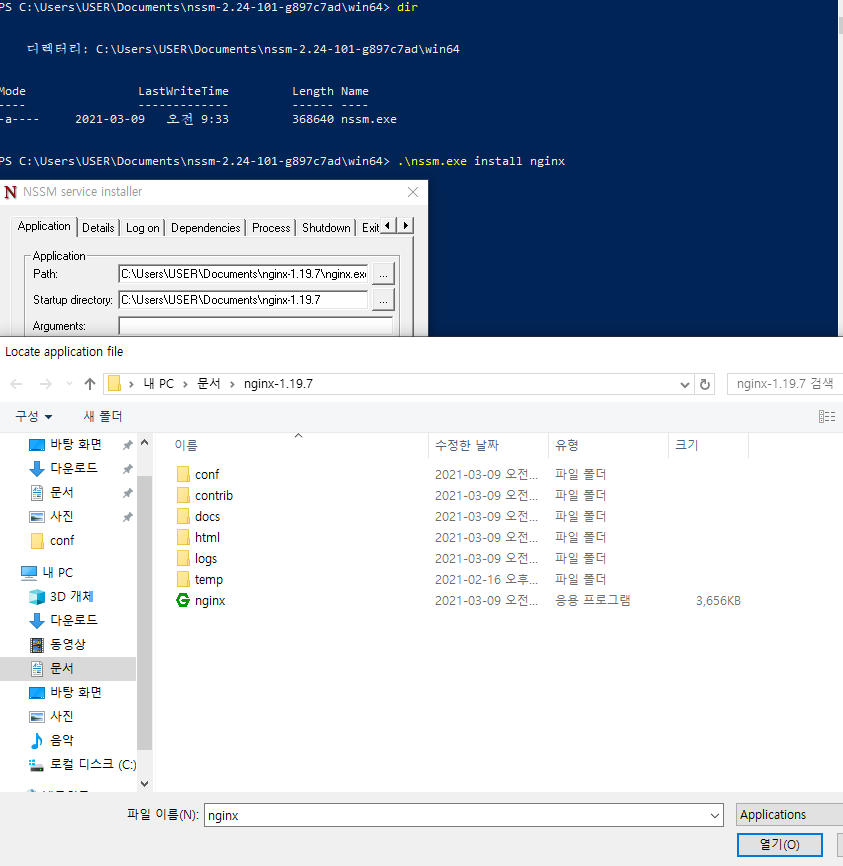Open 음악 in navigation pane
Screen dimensions: 843x866
[x=61, y=741]
